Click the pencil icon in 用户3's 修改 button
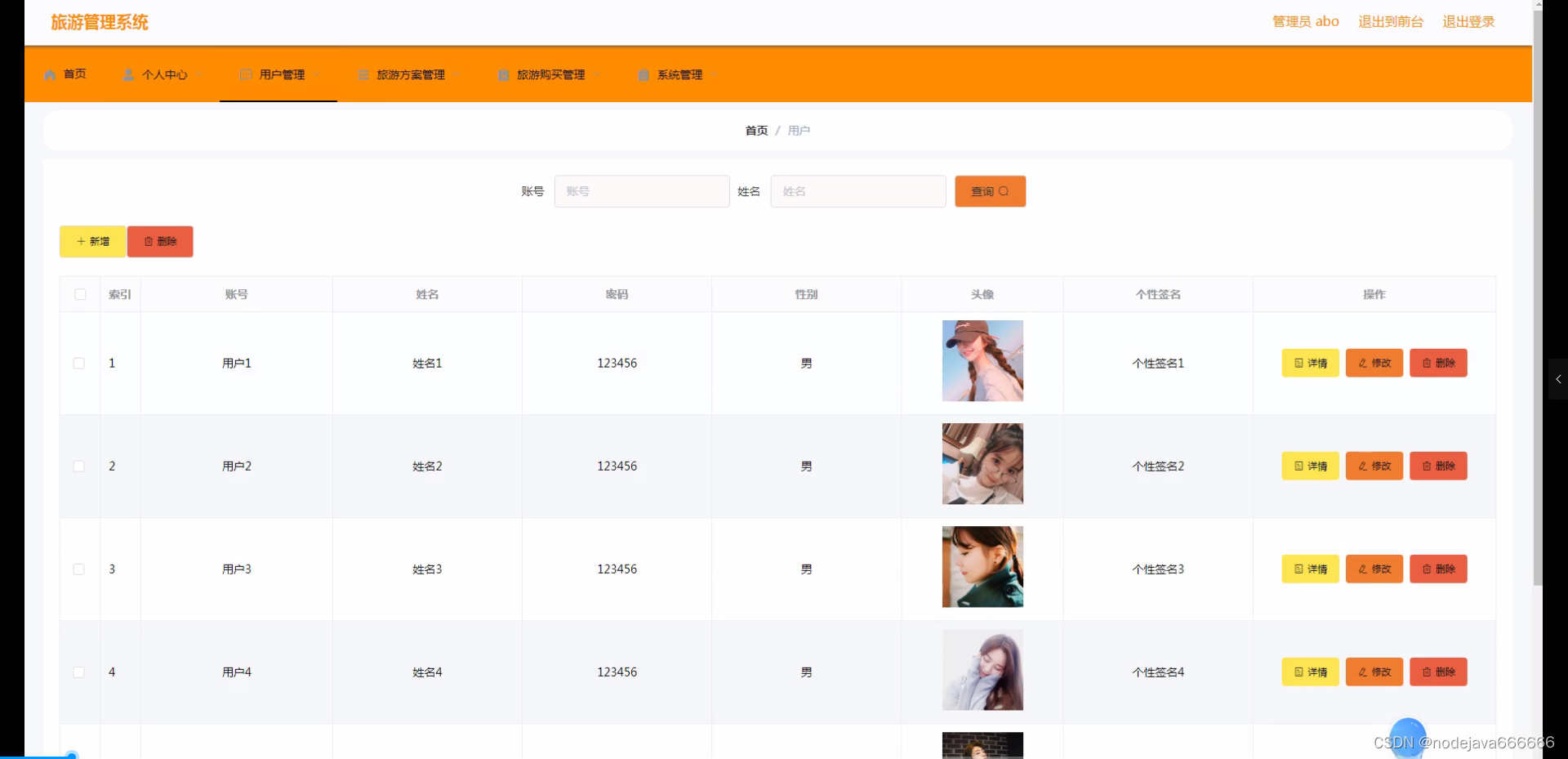 [x=1362, y=569]
